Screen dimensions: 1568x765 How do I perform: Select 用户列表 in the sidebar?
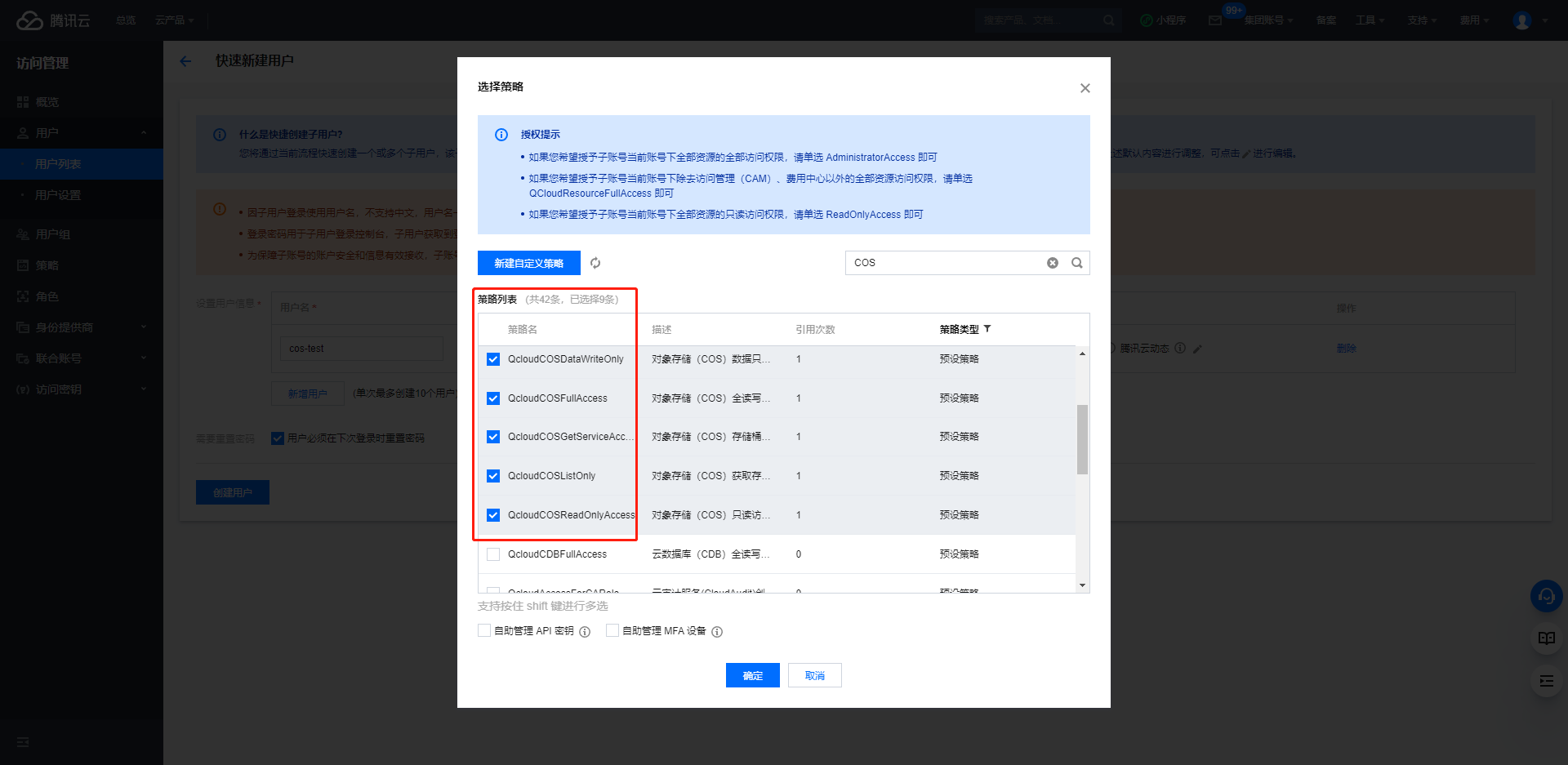[82, 164]
